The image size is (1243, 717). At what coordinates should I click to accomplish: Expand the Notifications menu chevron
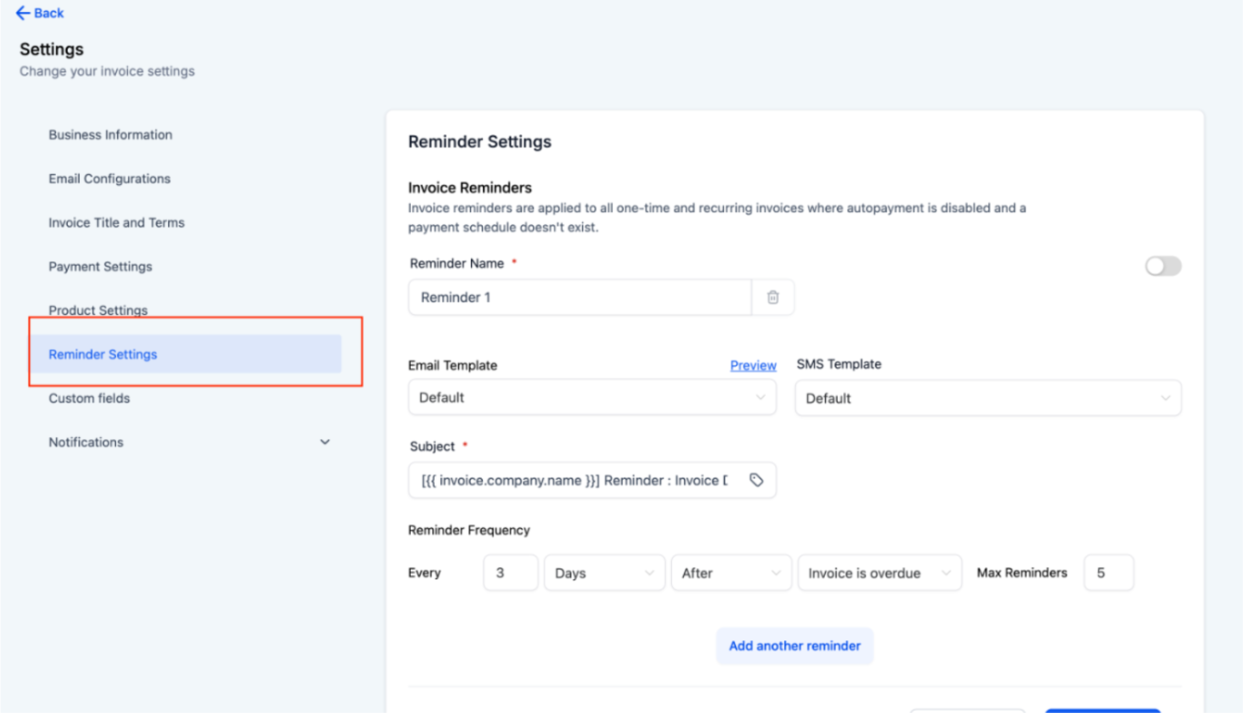(x=324, y=442)
